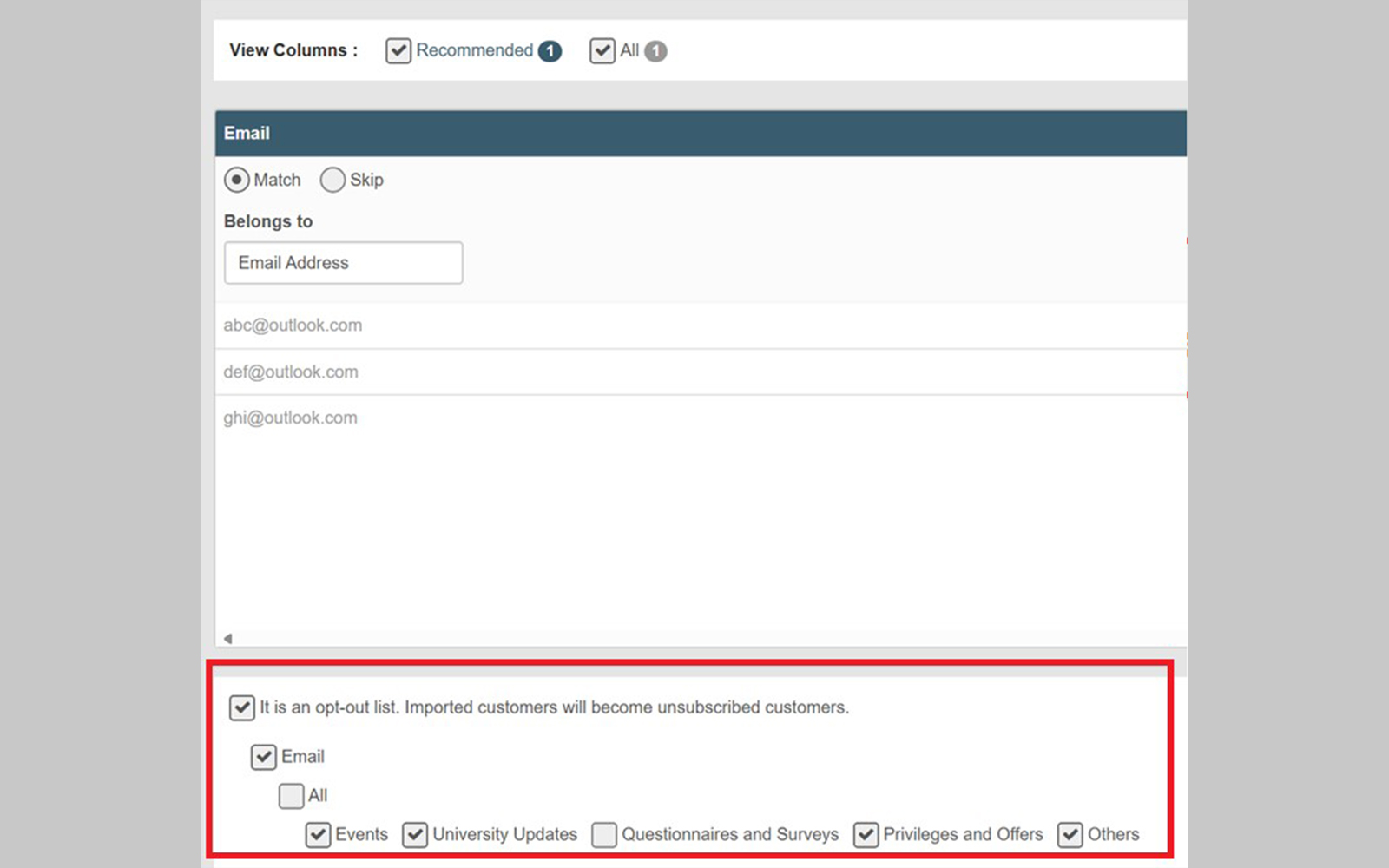
Task: Uncheck the Events checkbox
Action: tap(318, 835)
